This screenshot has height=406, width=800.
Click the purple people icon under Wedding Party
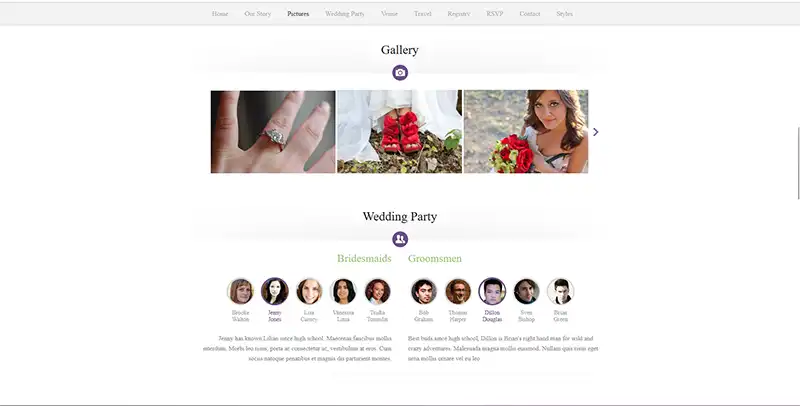coord(400,239)
